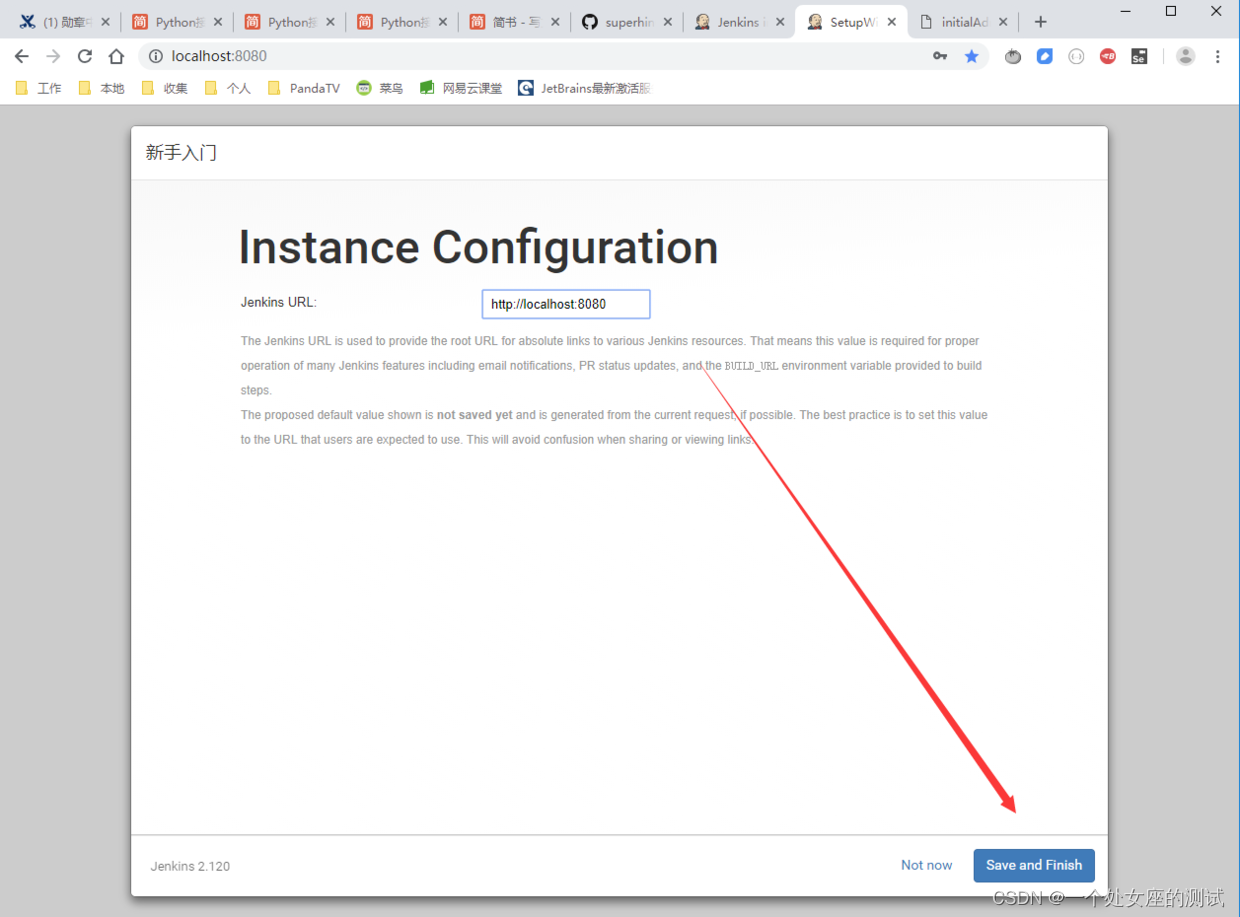Click the bold 'not saved yet' text
Screen dimensions: 1240x917
474,415
